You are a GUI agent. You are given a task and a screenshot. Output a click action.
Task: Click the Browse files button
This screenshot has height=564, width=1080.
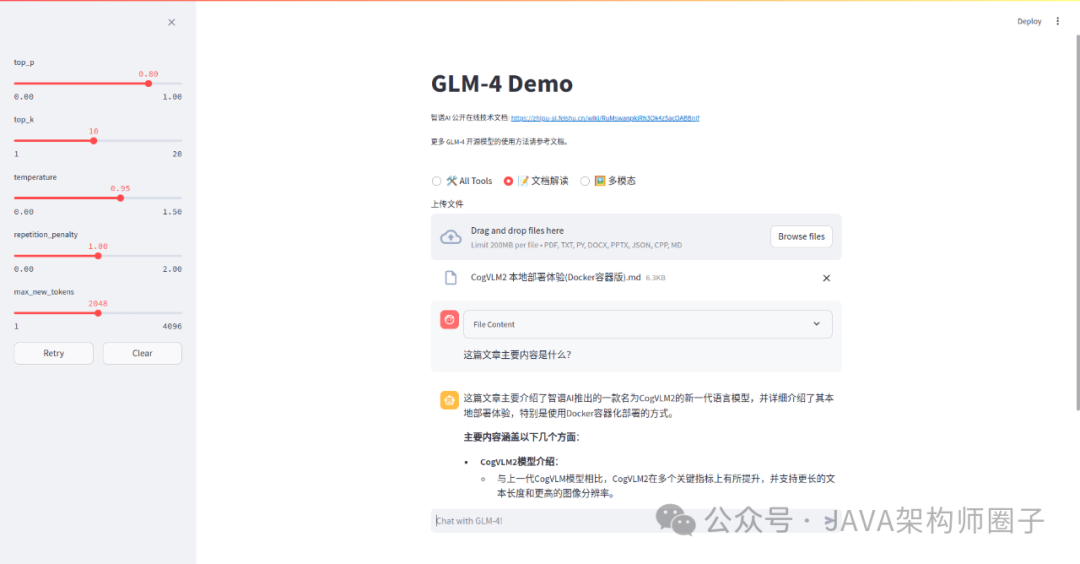point(801,236)
